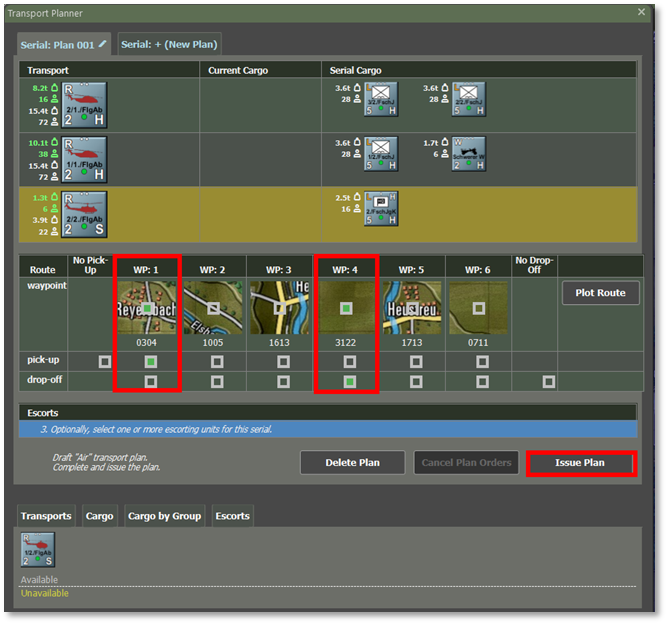Click the pencil icon to rename Plan 001
667x624 pixels.
click(102, 44)
